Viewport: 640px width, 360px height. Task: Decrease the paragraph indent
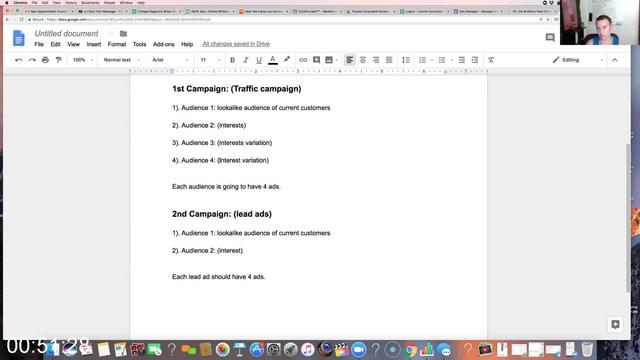click(462, 60)
